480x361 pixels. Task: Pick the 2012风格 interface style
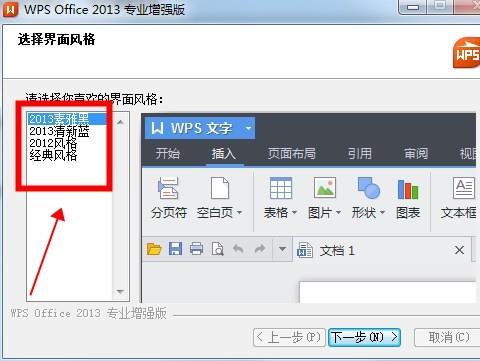[x=53, y=143]
